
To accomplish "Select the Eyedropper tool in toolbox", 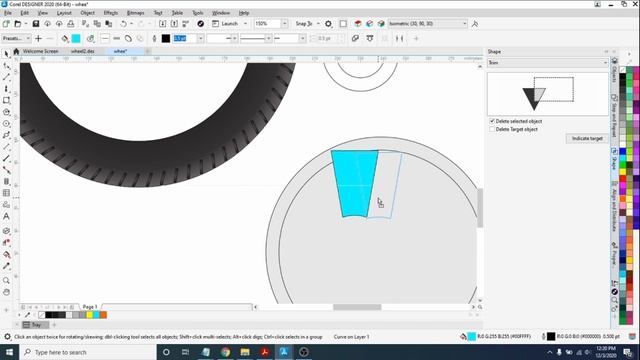I will [6, 266].
